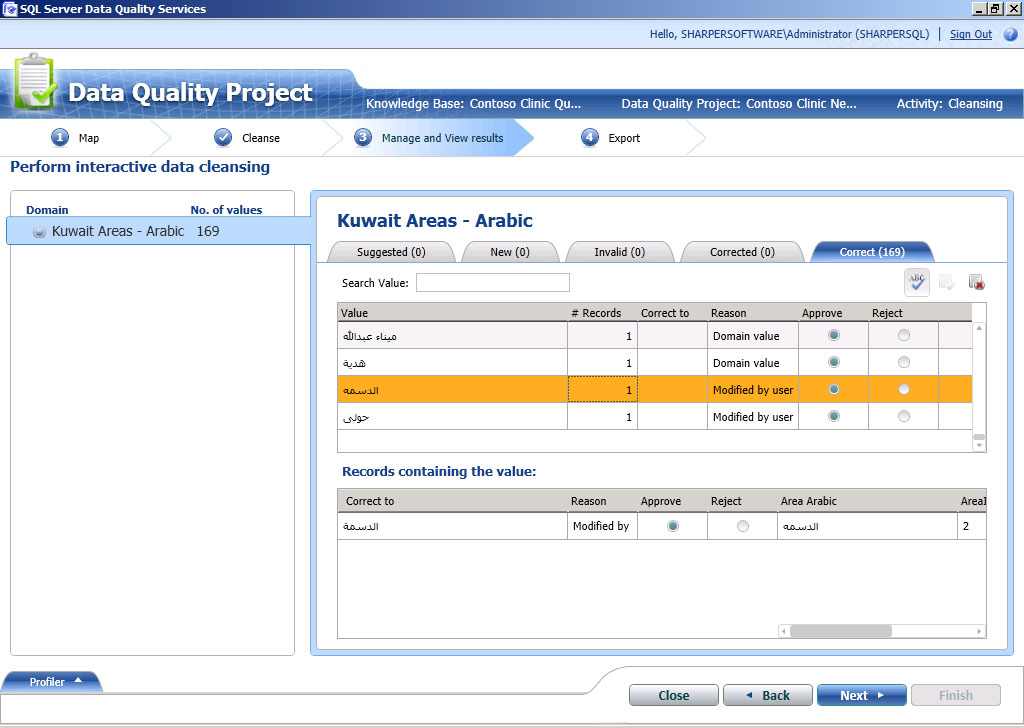Click the Profiler expand arrow icon
The height and width of the screenshot is (728, 1024).
pyautogui.click(x=78, y=680)
